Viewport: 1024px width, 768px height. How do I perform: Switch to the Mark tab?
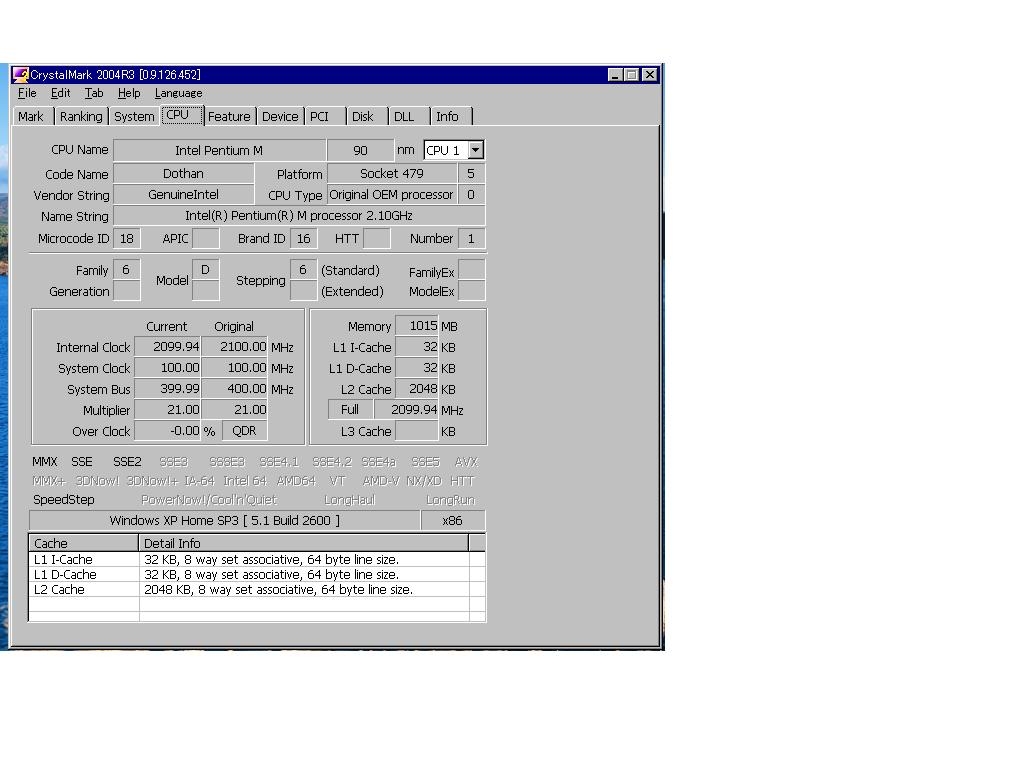click(31, 116)
